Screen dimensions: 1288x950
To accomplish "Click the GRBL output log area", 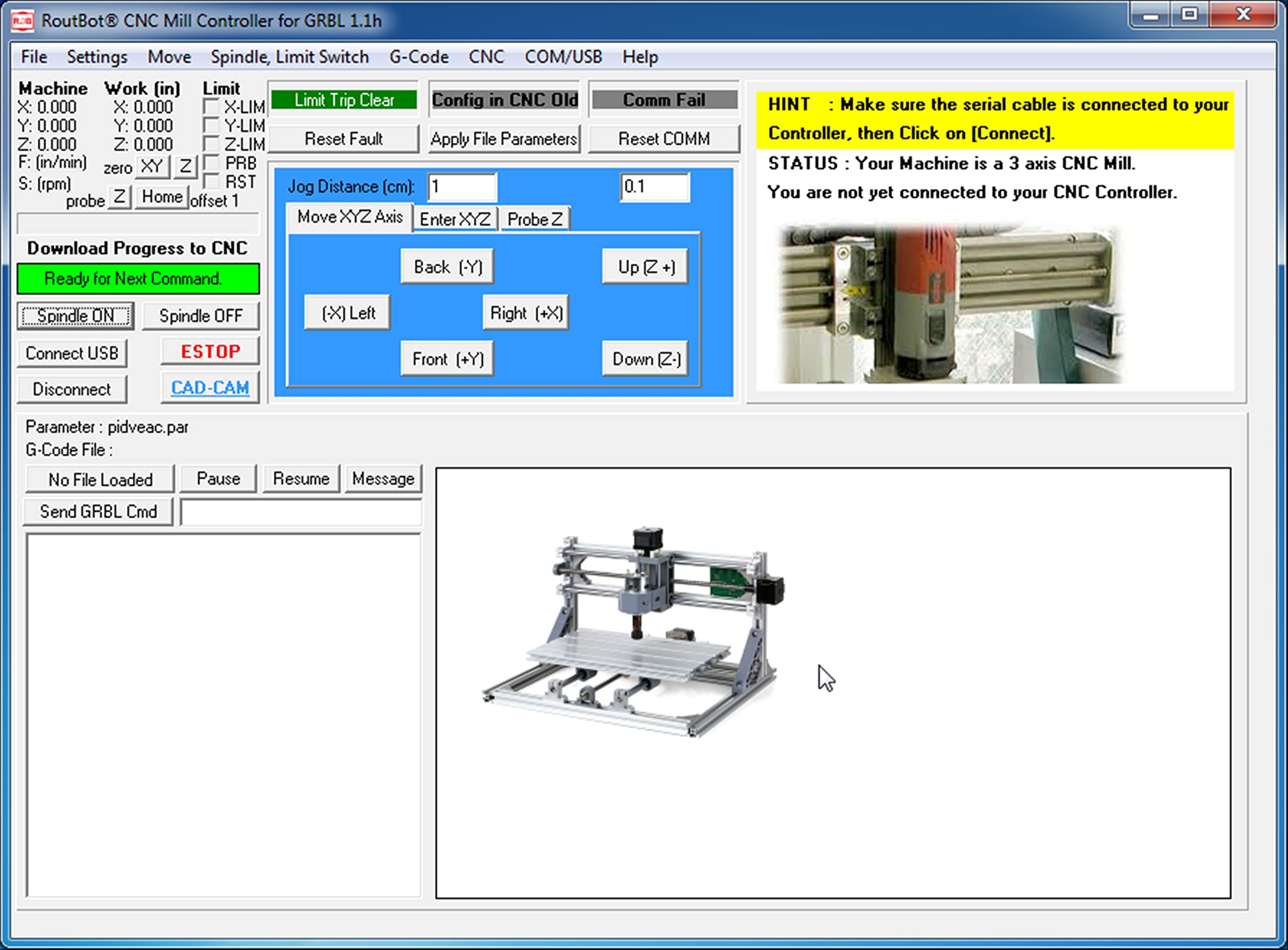I will point(223,716).
